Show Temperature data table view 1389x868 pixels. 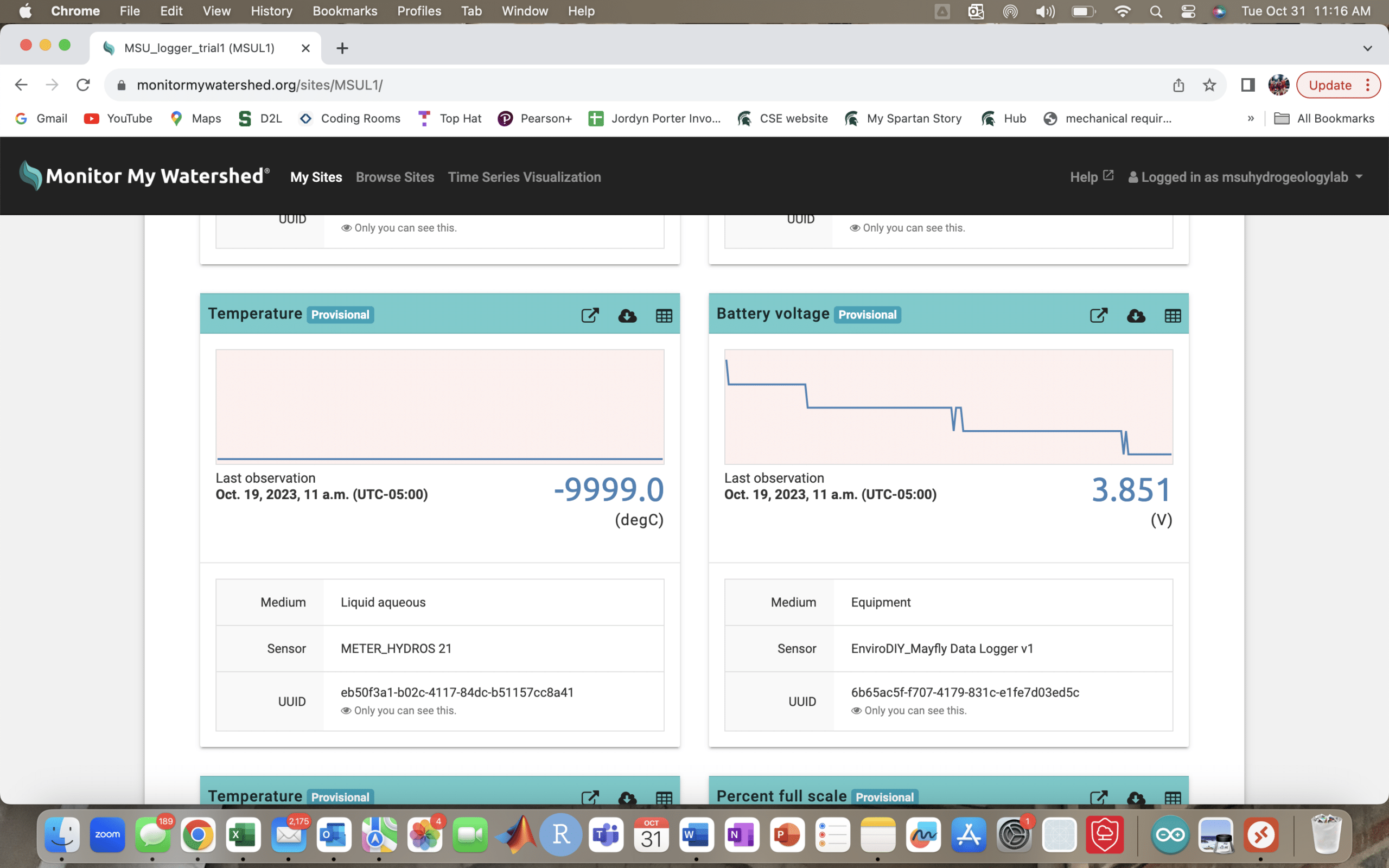pos(664,315)
